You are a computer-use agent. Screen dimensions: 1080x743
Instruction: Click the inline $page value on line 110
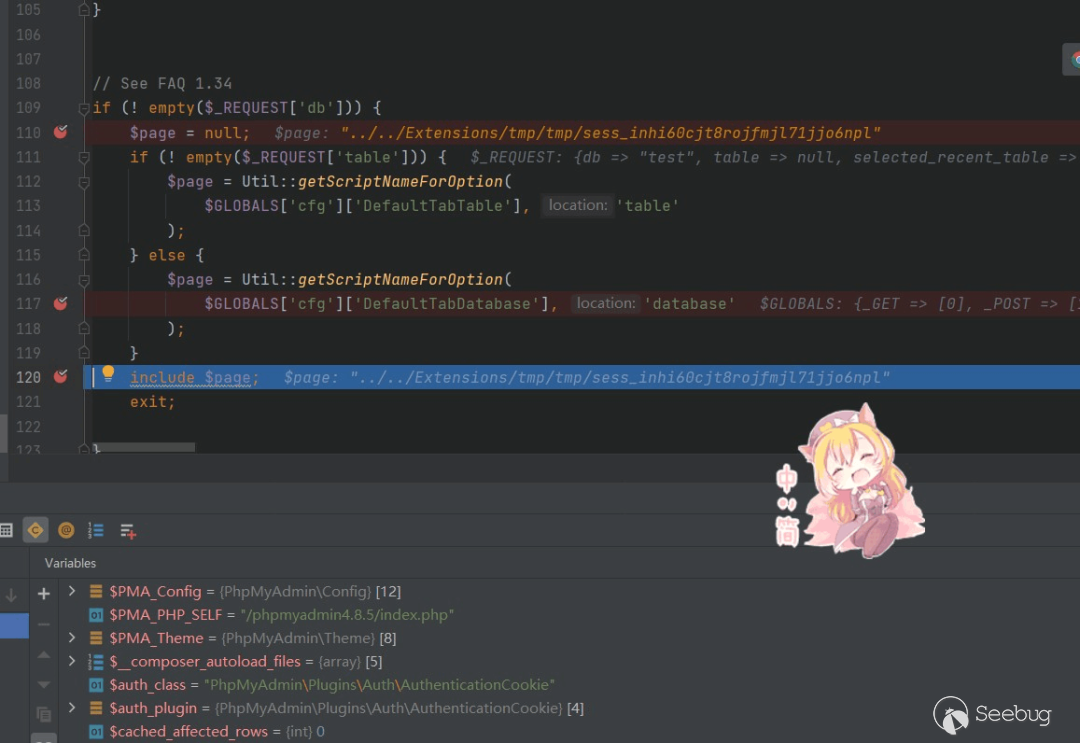(610, 133)
